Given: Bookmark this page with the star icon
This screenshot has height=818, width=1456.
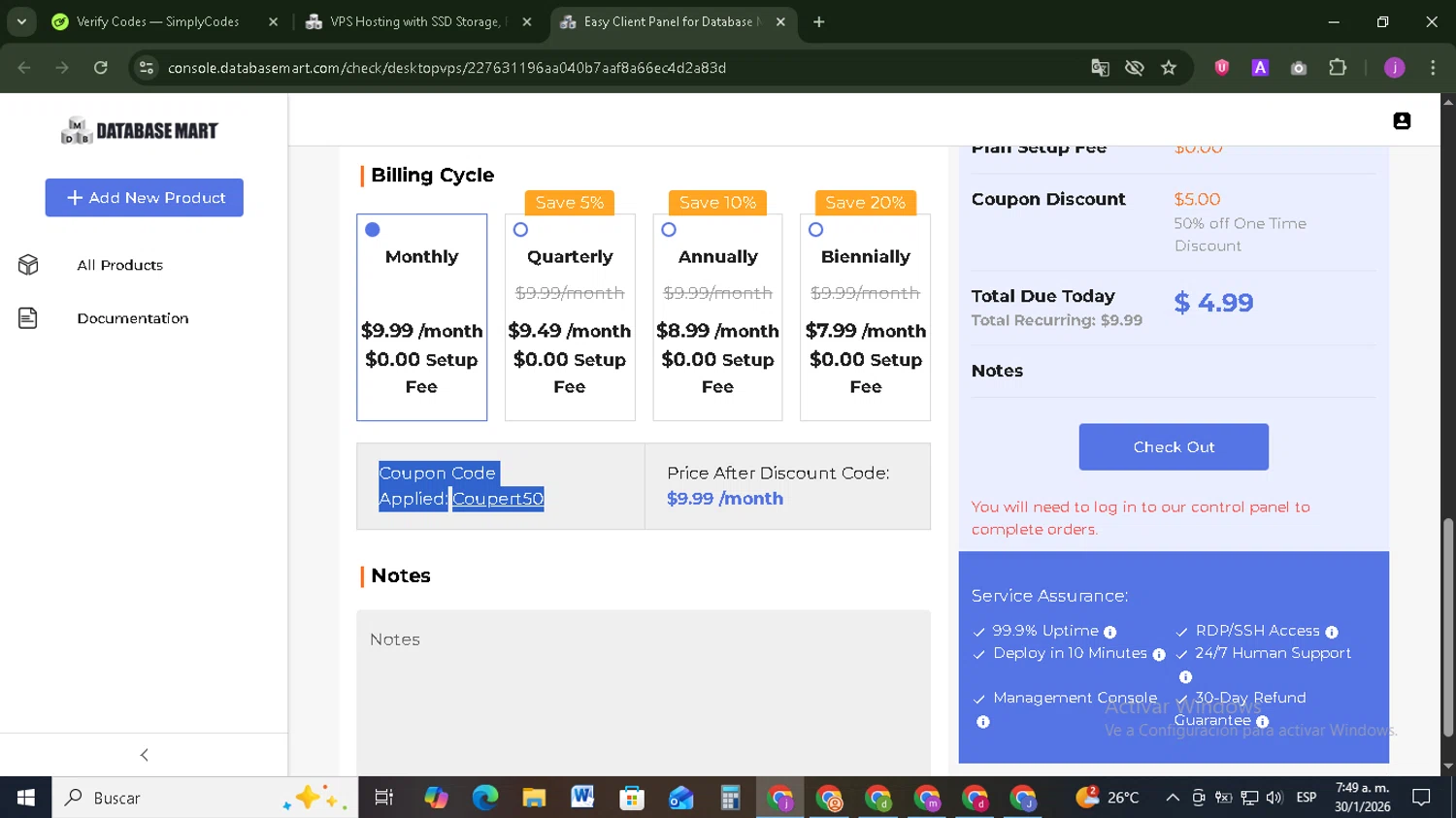Looking at the screenshot, I should pos(1169,68).
